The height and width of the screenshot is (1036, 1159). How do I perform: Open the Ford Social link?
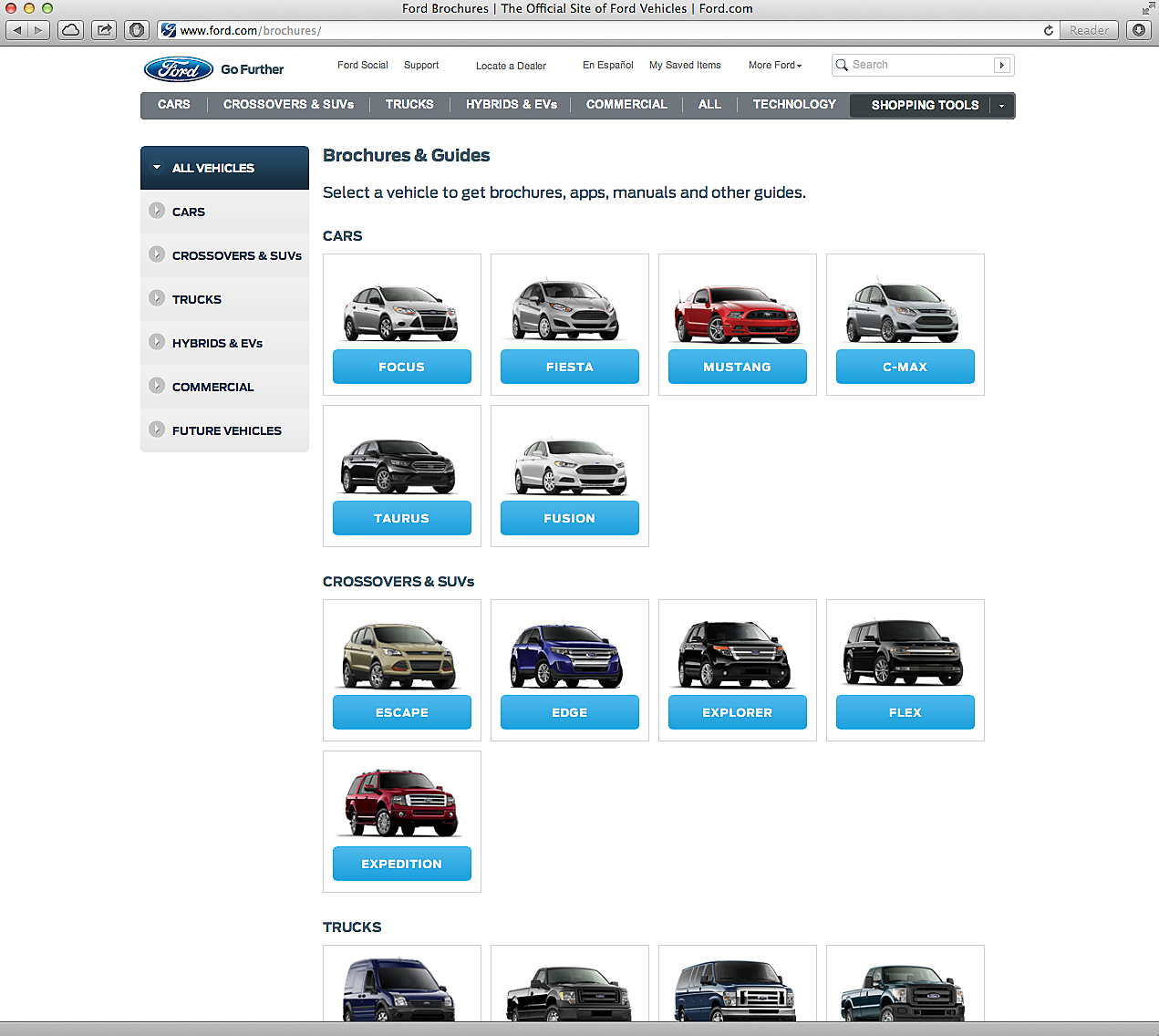[362, 65]
